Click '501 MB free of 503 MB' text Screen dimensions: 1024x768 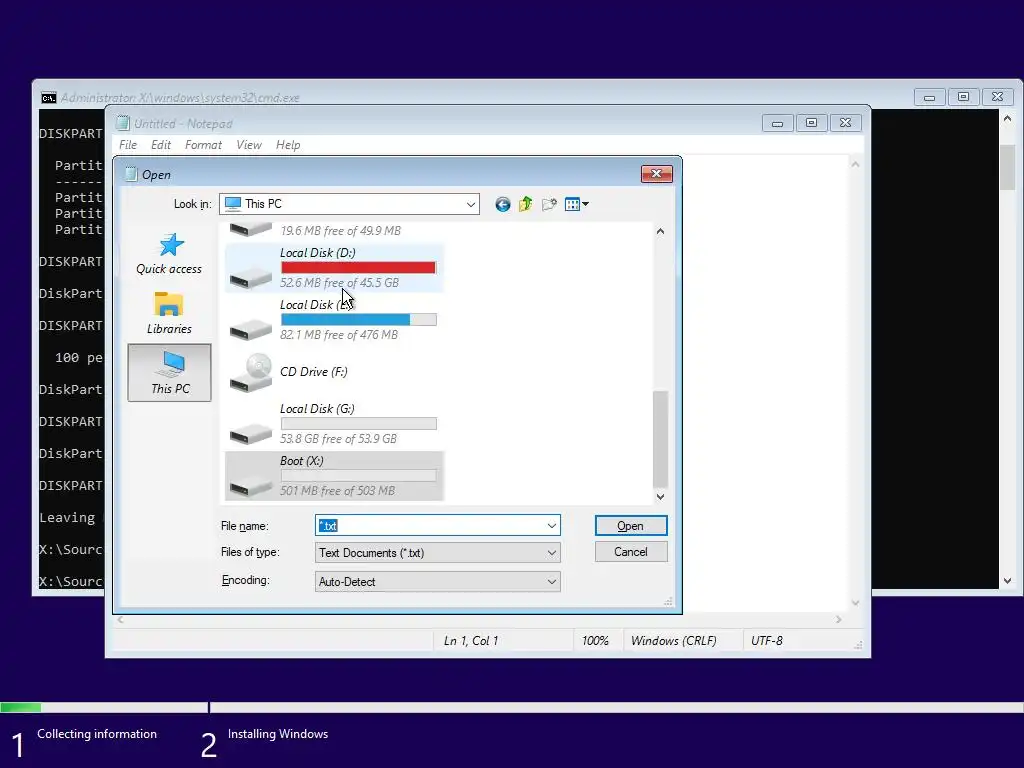click(338, 490)
